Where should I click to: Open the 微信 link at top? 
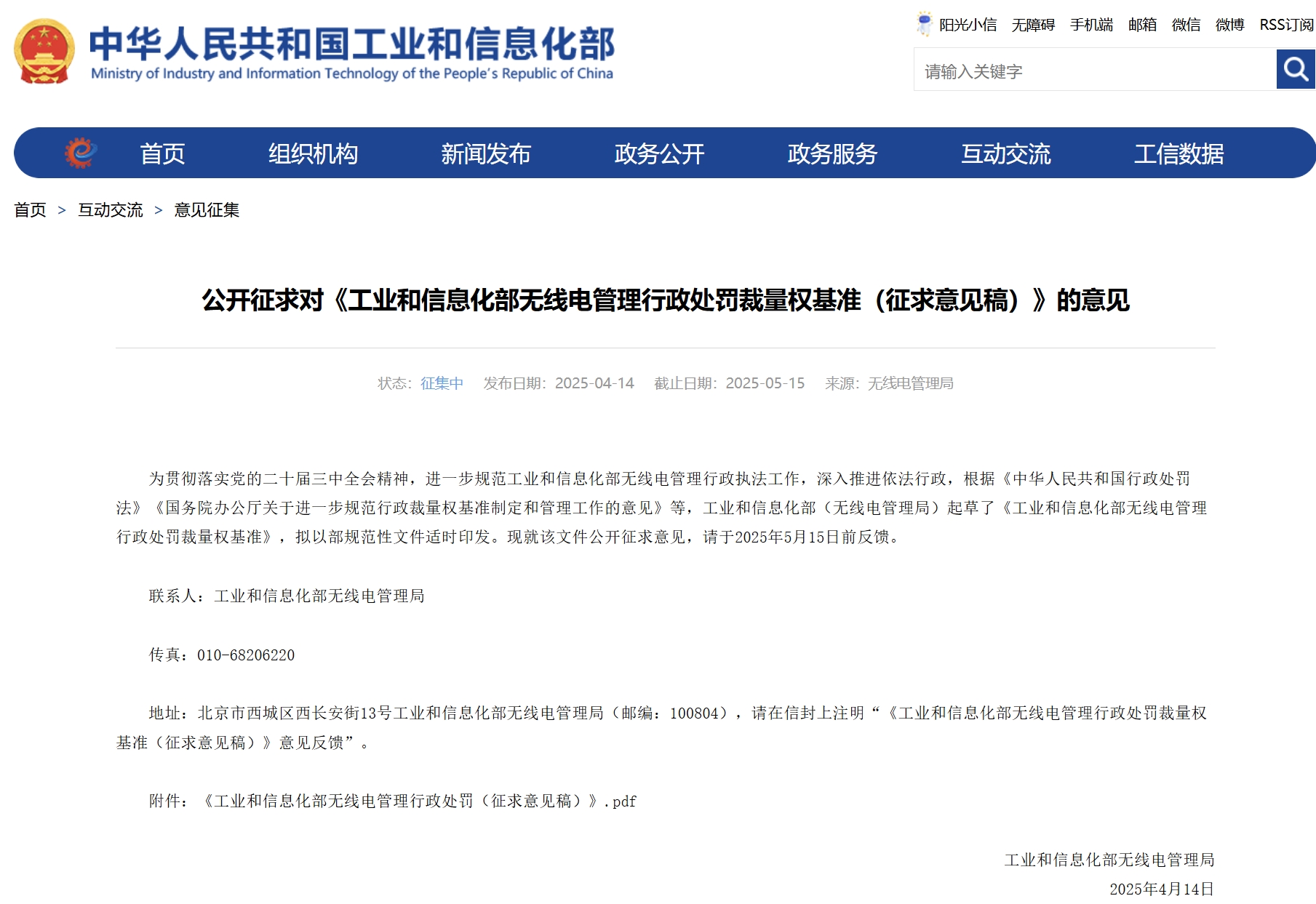(1186, 25)
